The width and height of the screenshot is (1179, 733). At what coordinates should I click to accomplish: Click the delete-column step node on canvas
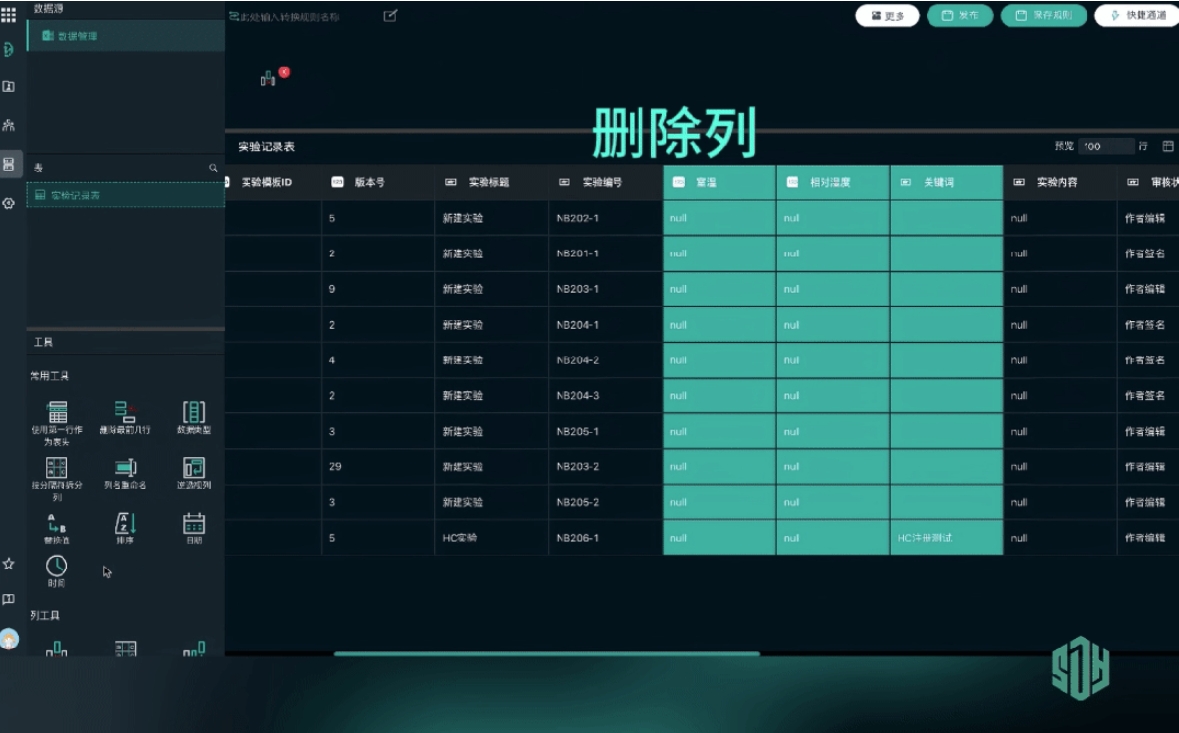[268, 78]
